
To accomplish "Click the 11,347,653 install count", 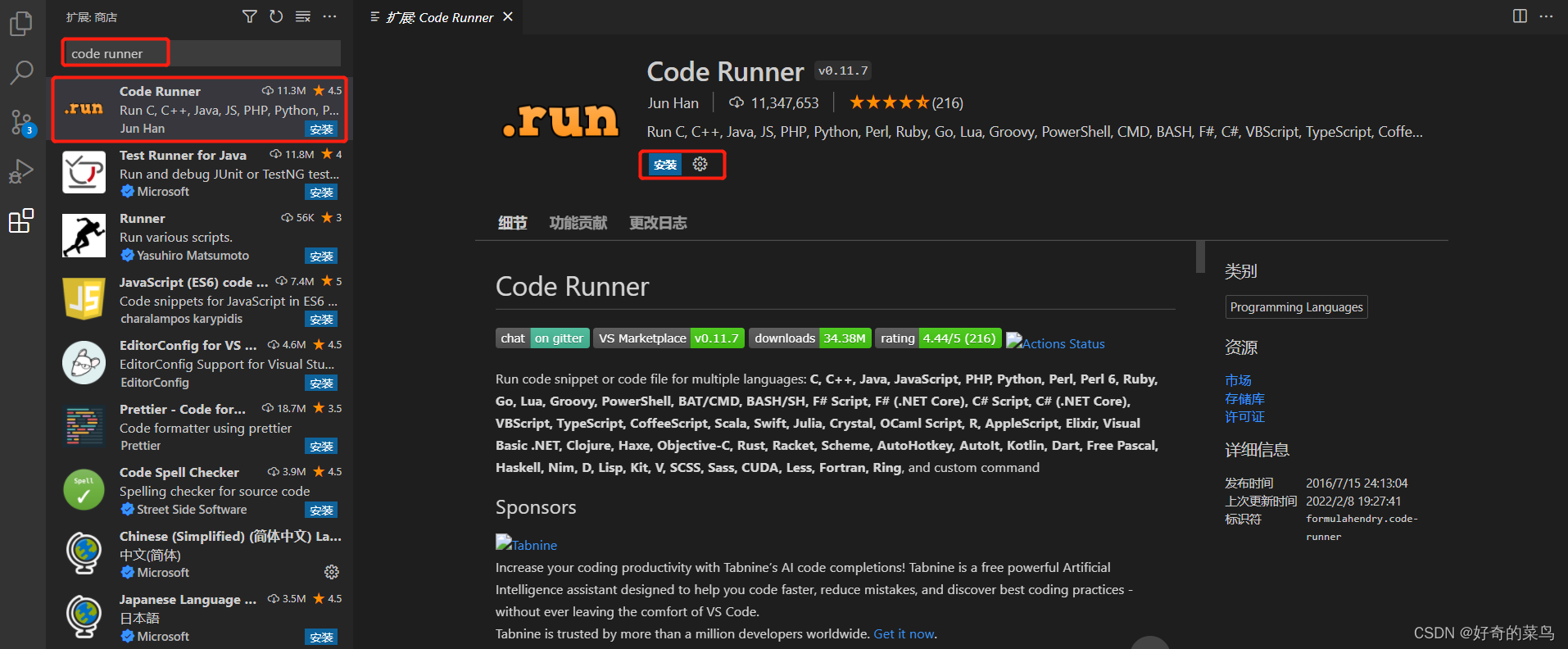I will pos(773,103).
